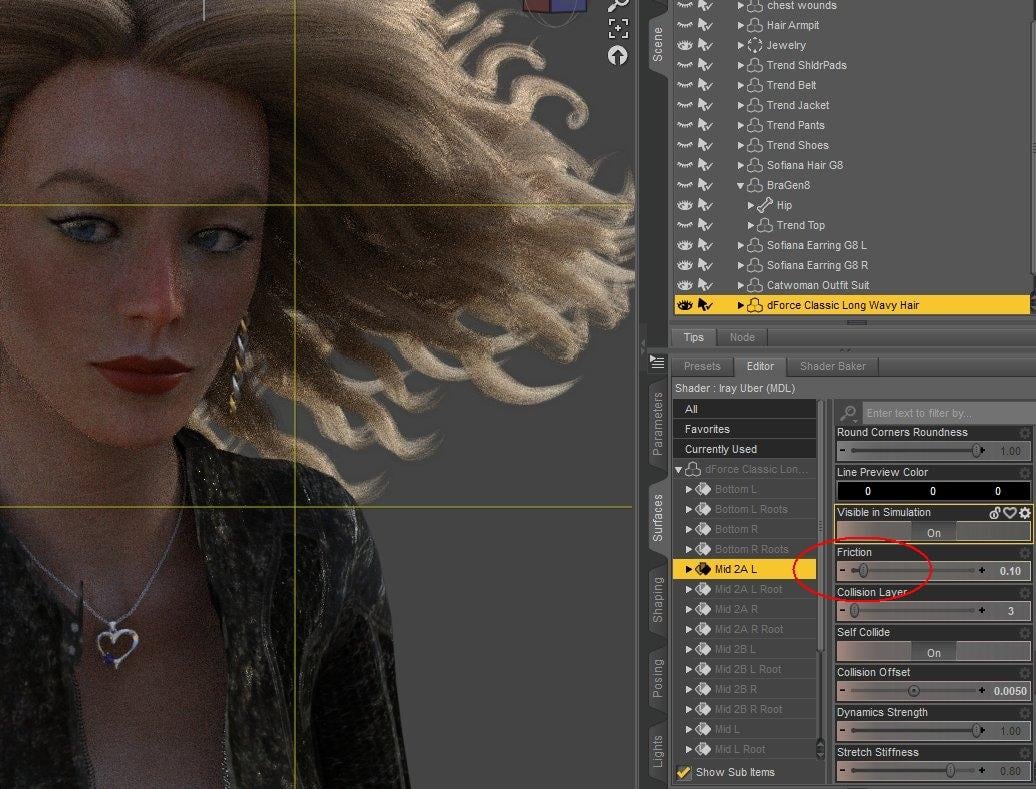This screenshot has height=789, width=1036.
Task: Click the selectable arrow icon for Hair Armpit
Action: (x=706, y=25)
